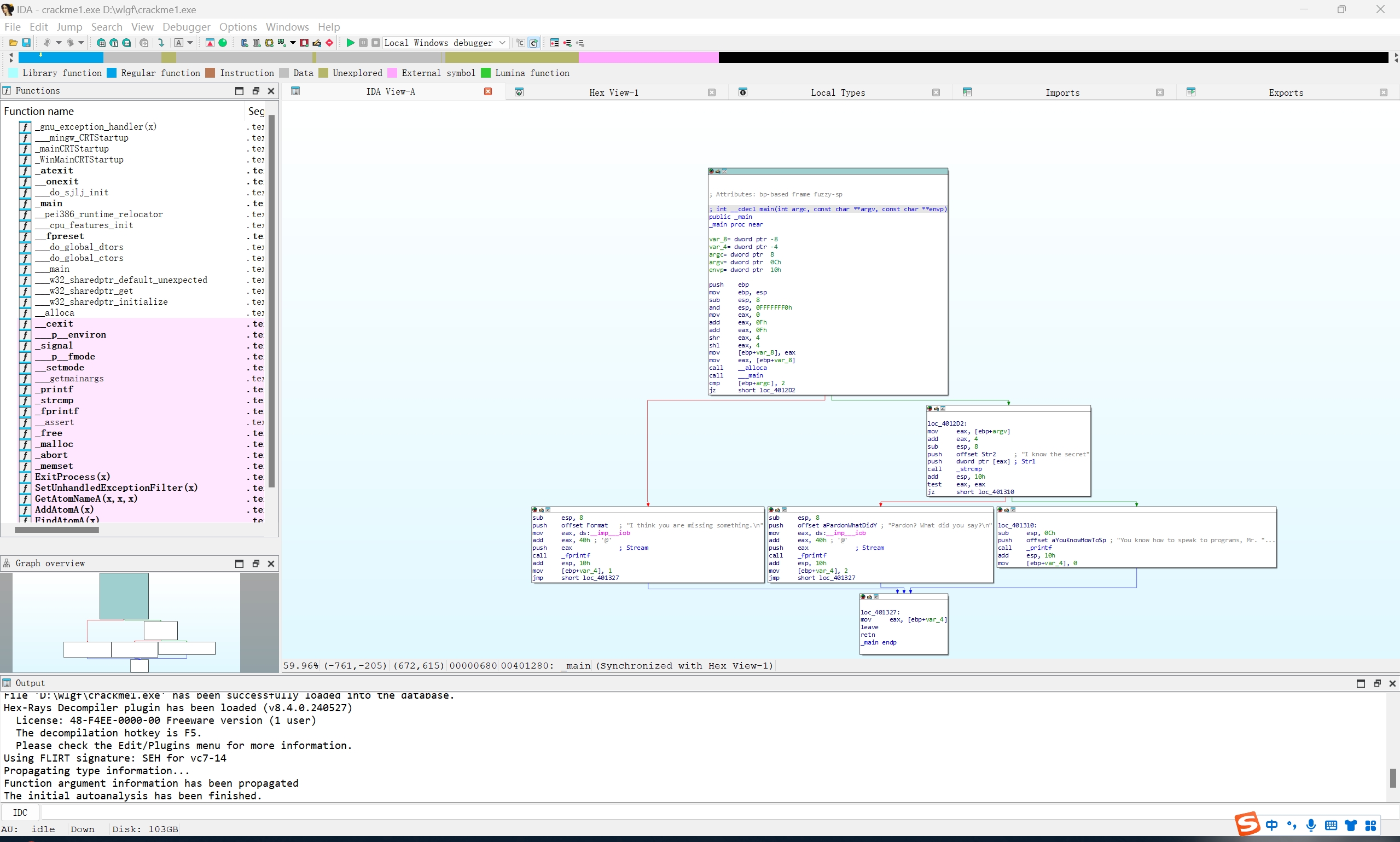Screen dimensions: 1400x842
Task: Click the hex-marked circular toolbar icon
Action: coord(101,43)
